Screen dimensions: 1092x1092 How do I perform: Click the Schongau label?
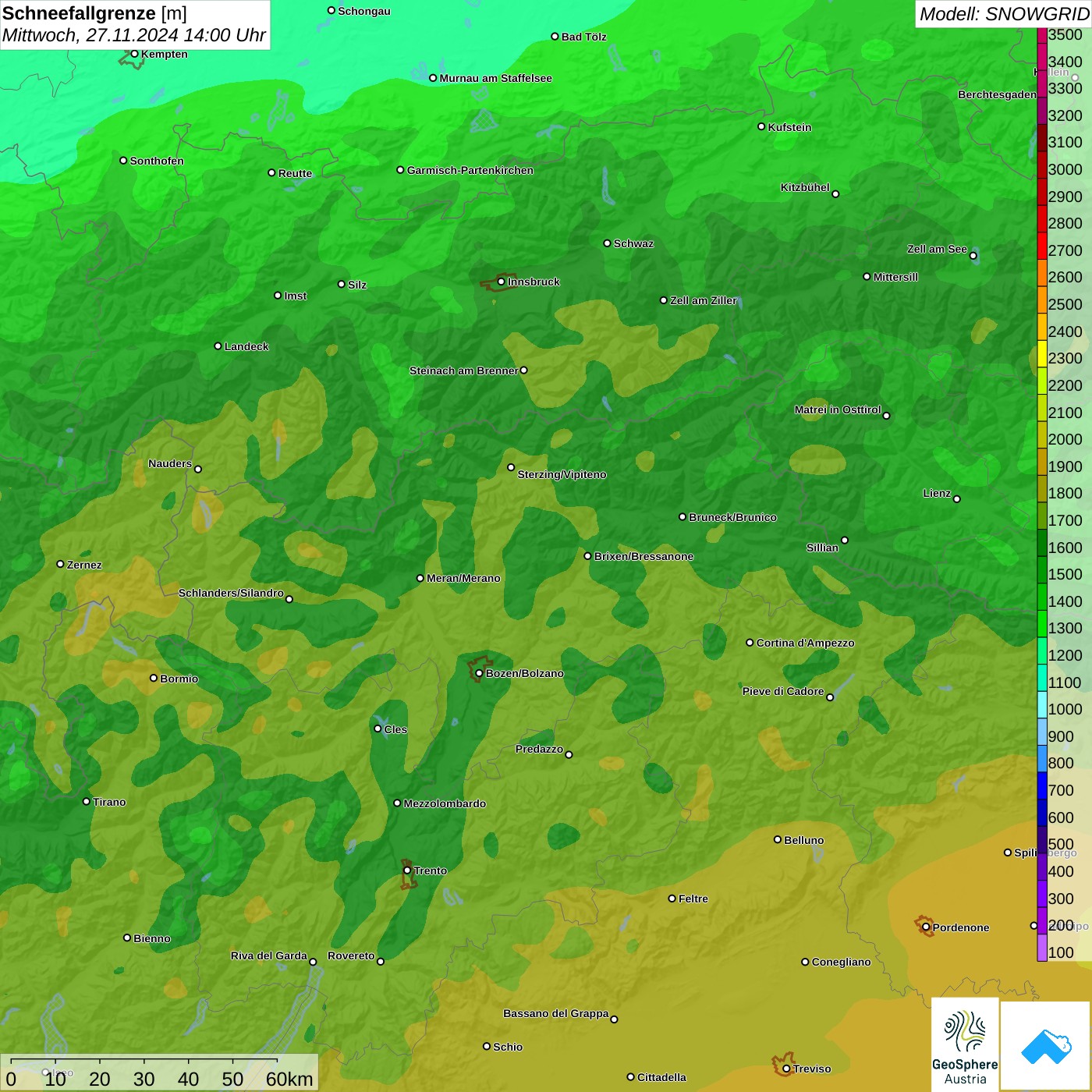click(x=363, y=11)
